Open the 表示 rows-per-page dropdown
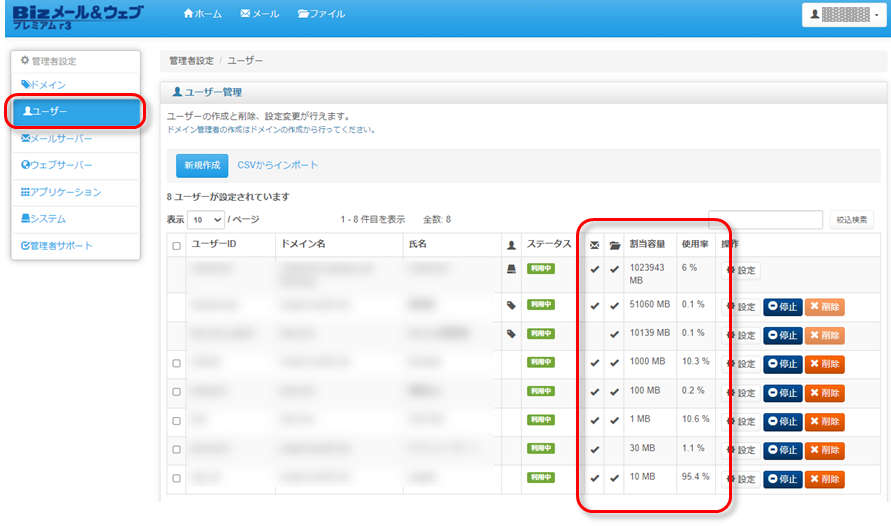 (206, 219)
